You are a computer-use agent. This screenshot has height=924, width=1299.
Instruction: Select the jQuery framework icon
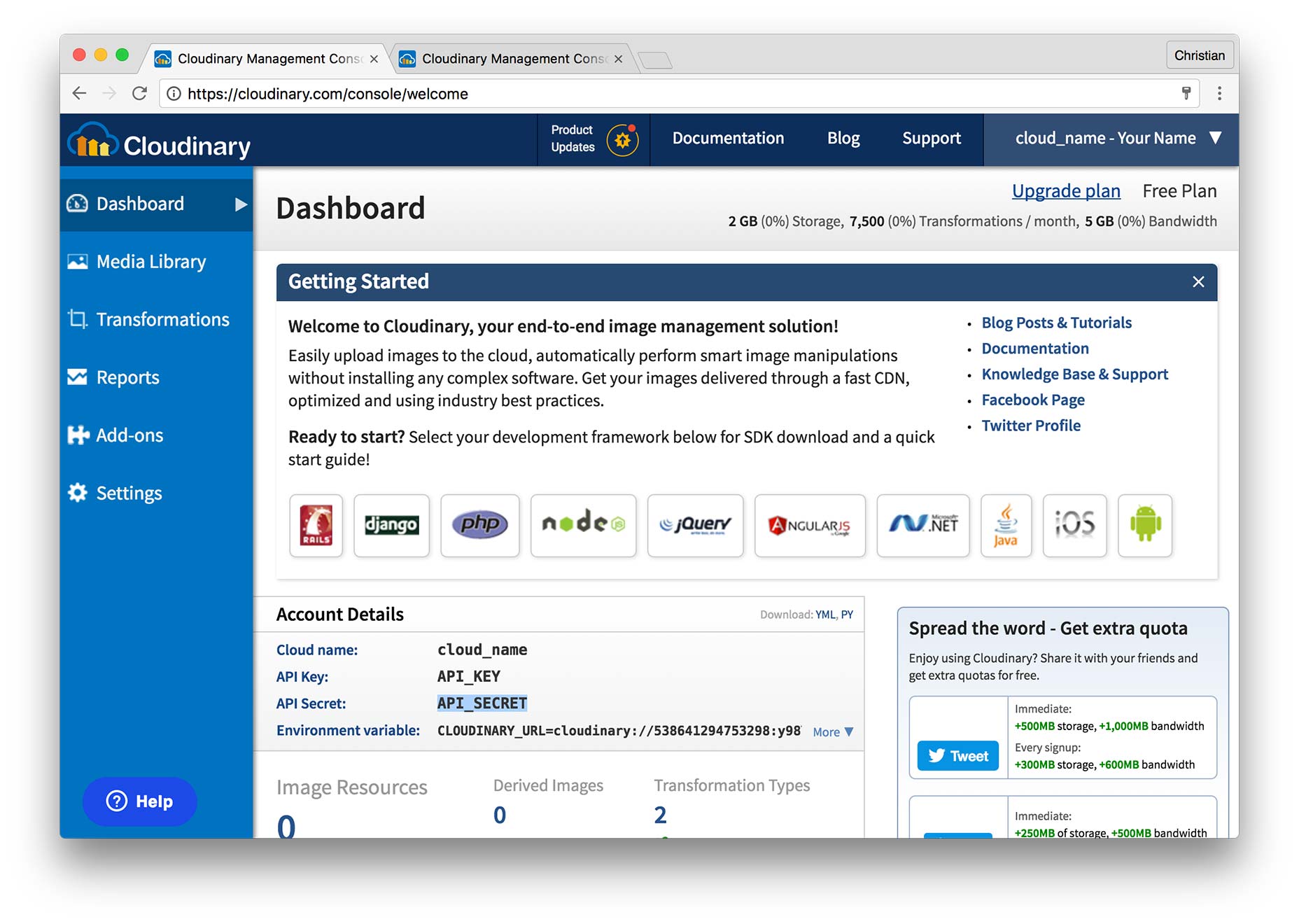(x=695, y=525)
